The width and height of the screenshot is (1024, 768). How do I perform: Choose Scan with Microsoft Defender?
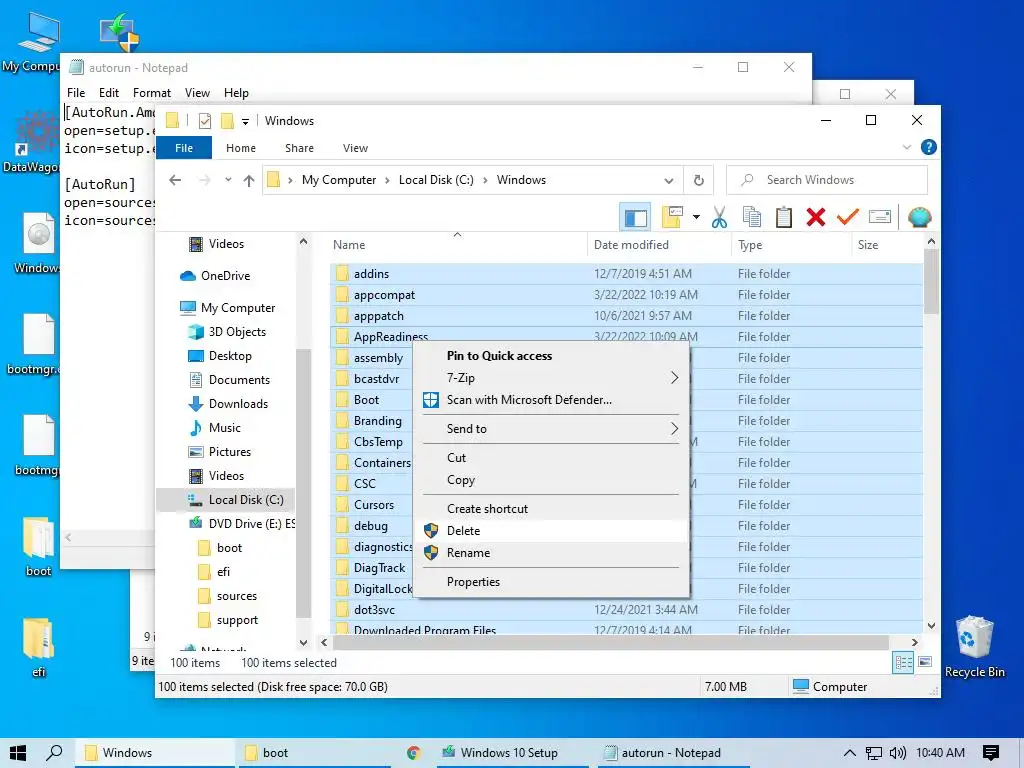pyautogui.click(x=552, y=400)
